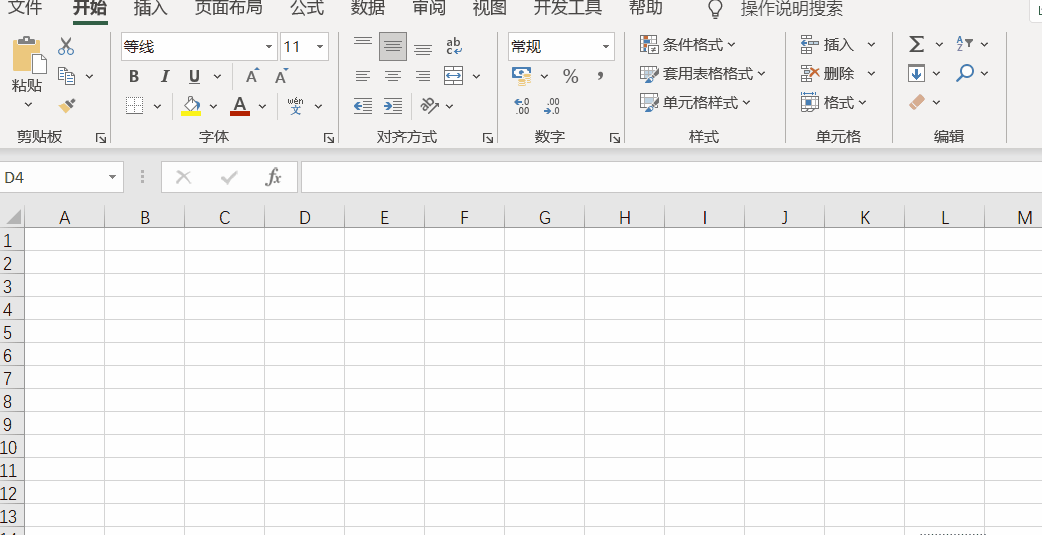This screenshot has width=1042, height=535.
Task: Click the Percent Style icon
Action: coord(570,76)
